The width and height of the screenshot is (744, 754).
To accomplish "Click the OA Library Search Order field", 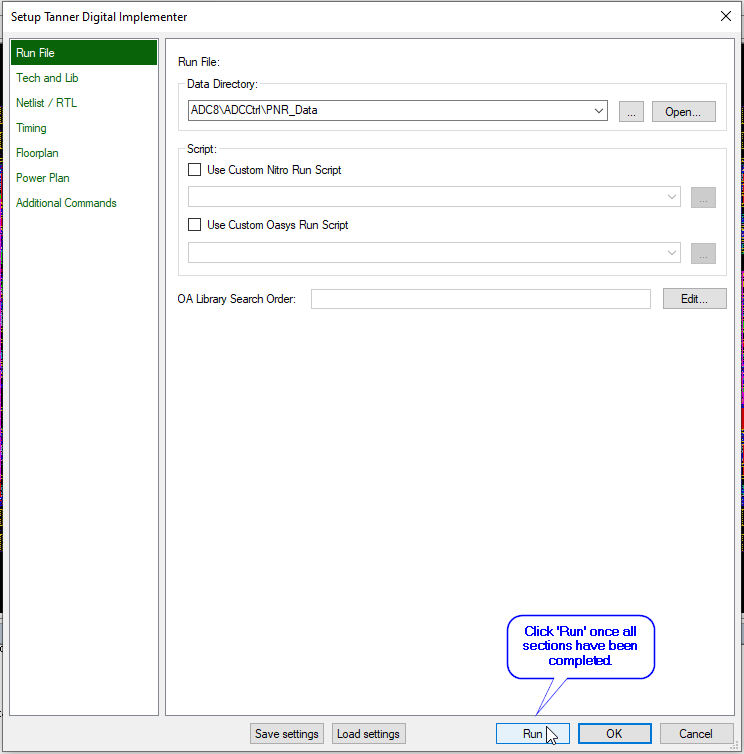I will (480, 299).
